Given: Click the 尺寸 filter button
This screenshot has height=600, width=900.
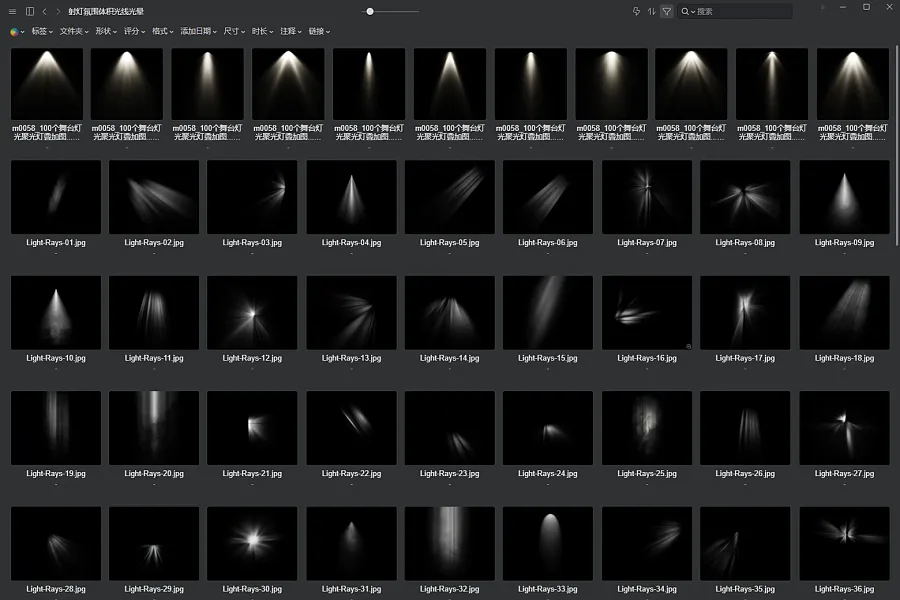Looking at the screenshot, I should click(x=234, y=32).
